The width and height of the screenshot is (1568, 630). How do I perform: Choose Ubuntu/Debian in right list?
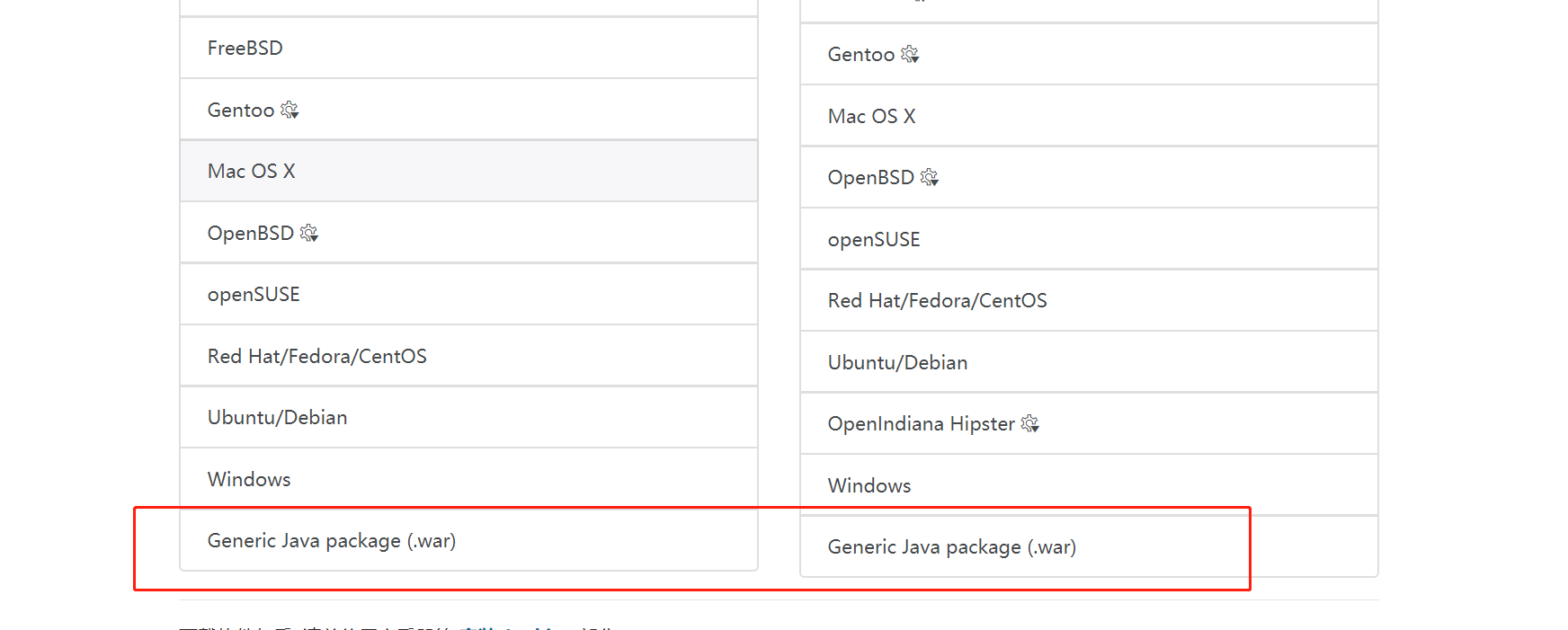point(1089,362)
